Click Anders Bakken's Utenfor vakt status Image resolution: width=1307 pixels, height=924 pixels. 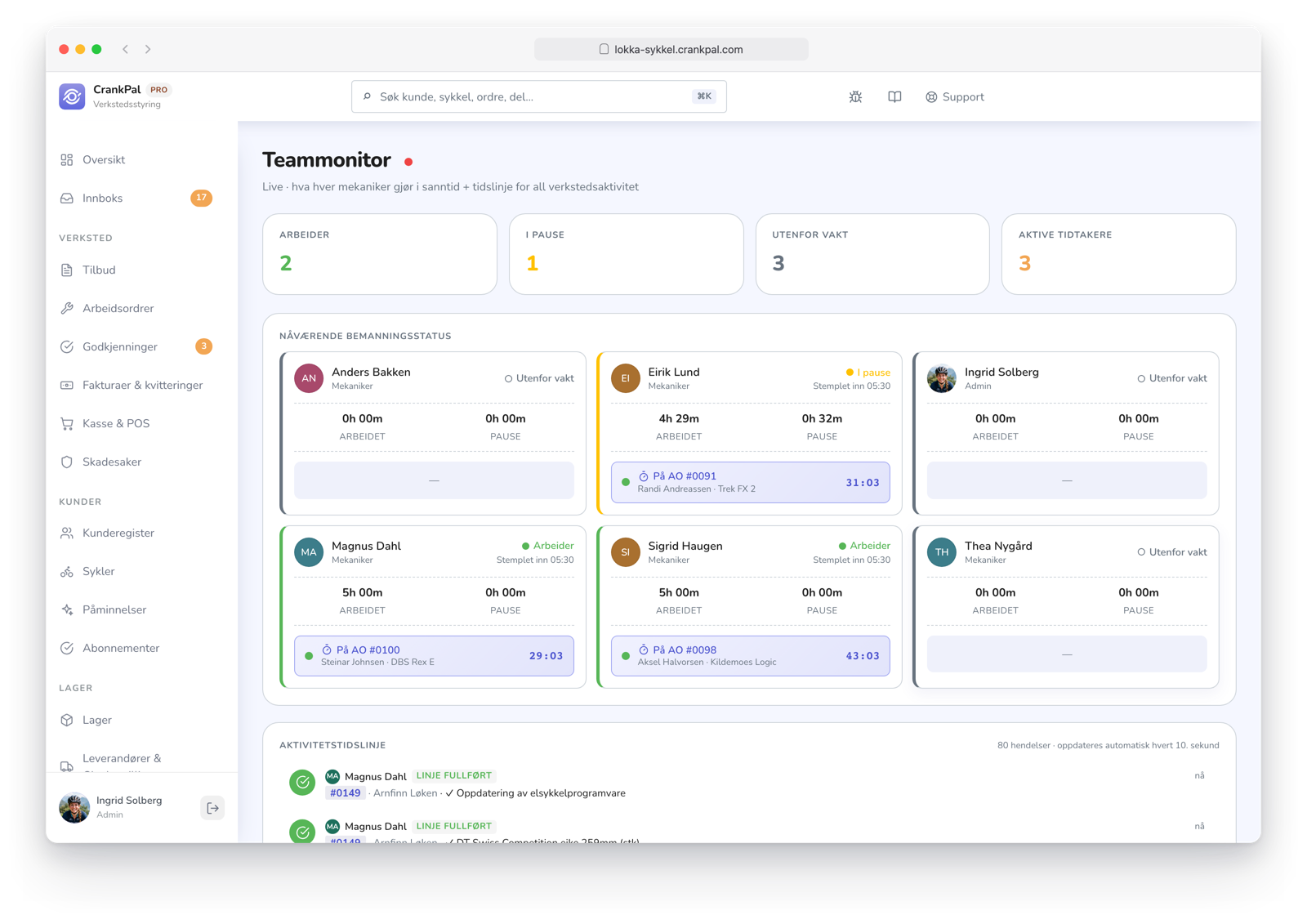tap(539, 378)
